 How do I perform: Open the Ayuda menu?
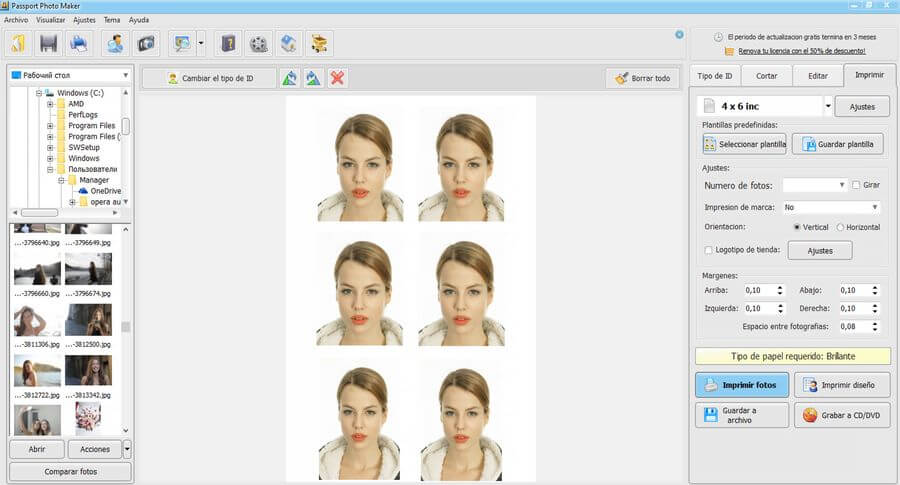(x=139, y=20)
